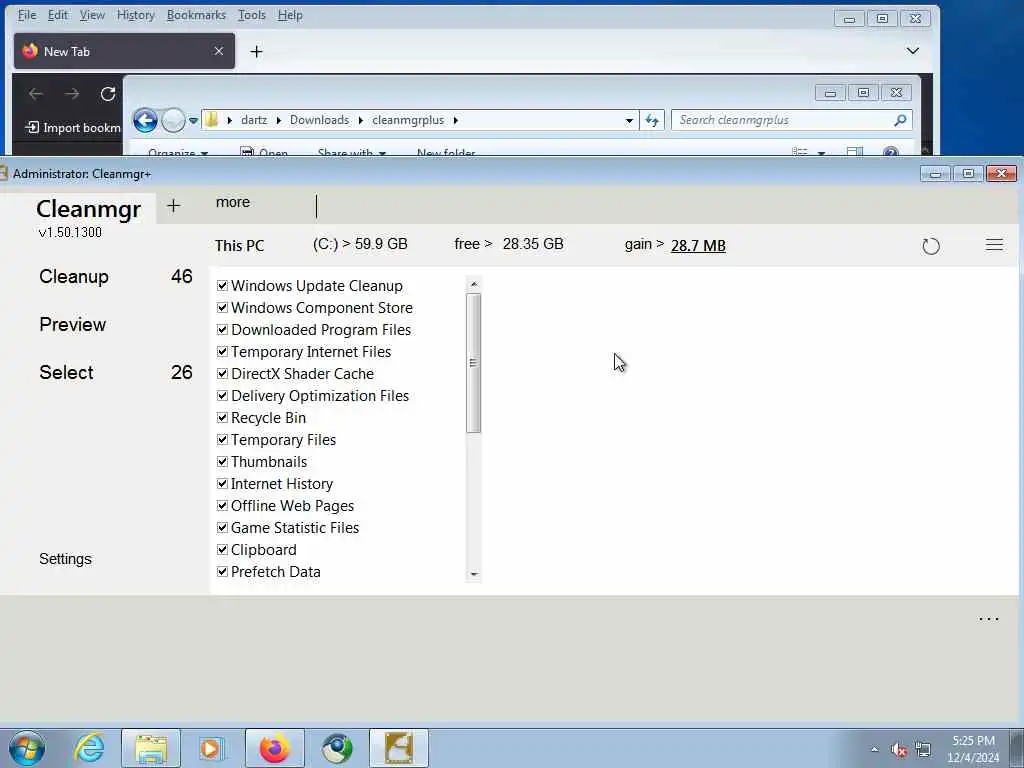Viewport: 1024px width, 768px height.
Task: Reload the page in Firefox
Action: [x=108, y=94]
